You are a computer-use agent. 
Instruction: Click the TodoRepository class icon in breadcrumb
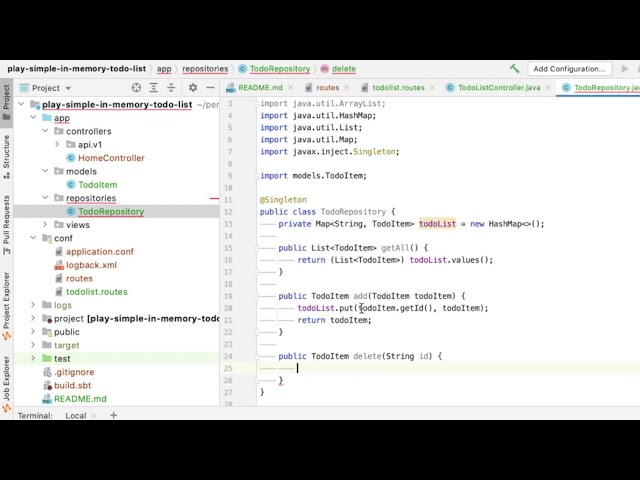[x=242, y=69]
